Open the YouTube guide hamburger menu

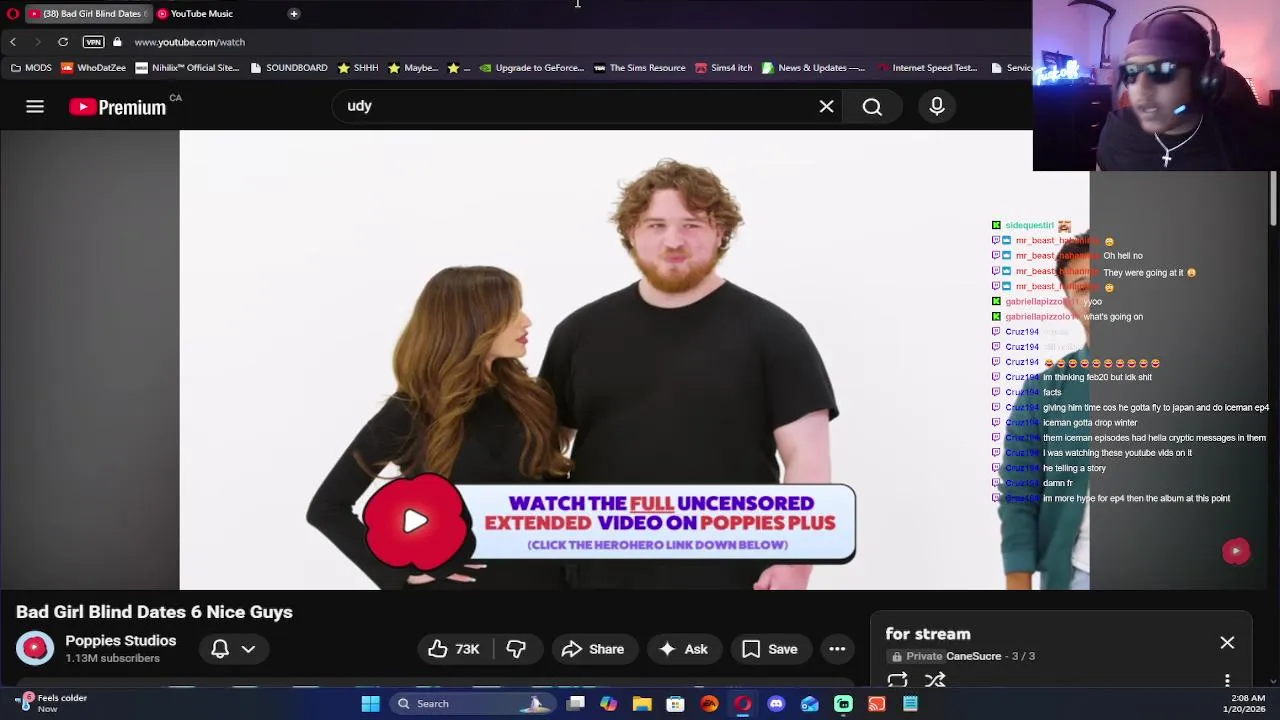(x=35, y=106)
